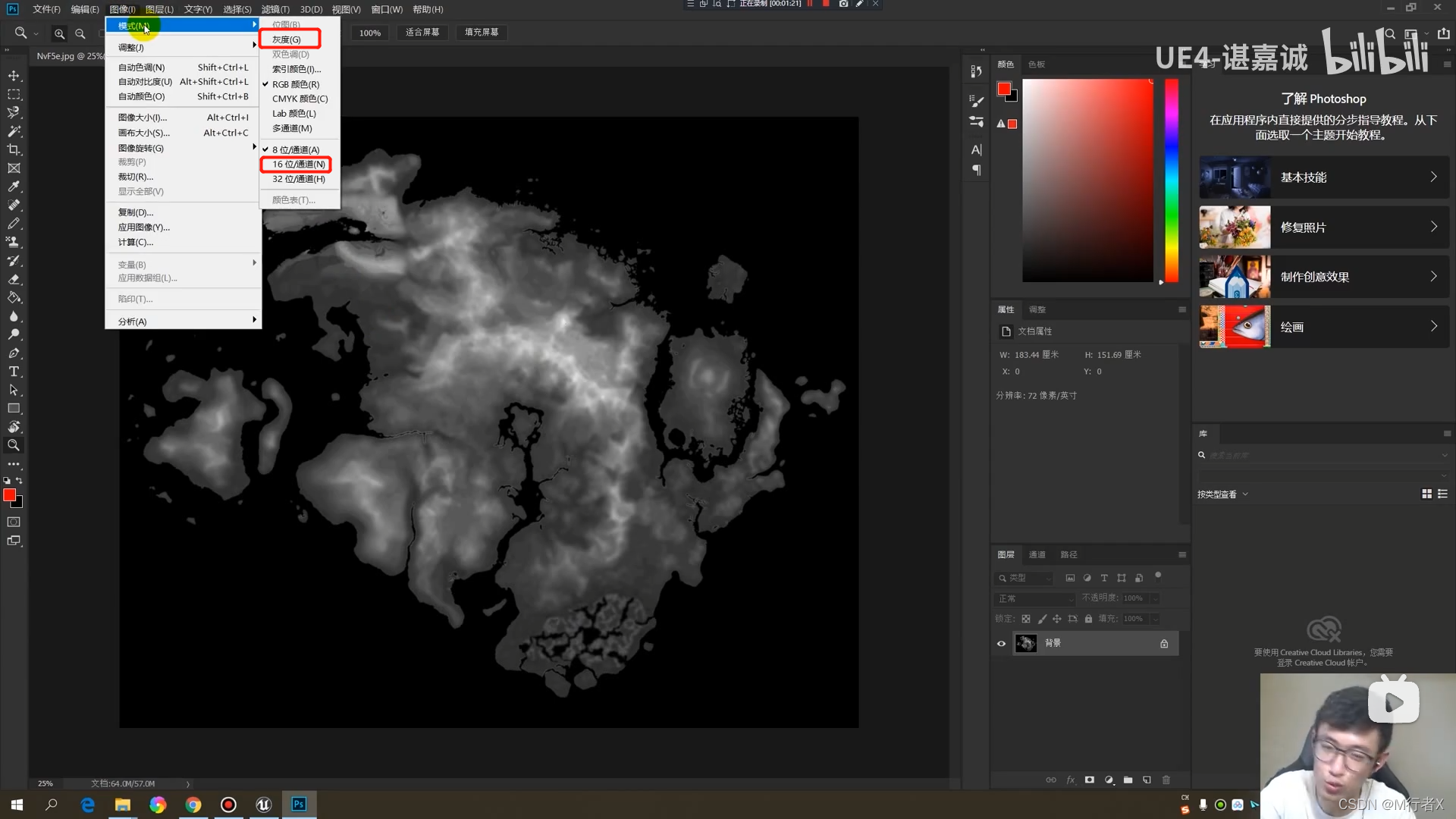Open the 按类型查看 dropdown
This screenshot has width=1456, height=819.
tap(1222, 494)
